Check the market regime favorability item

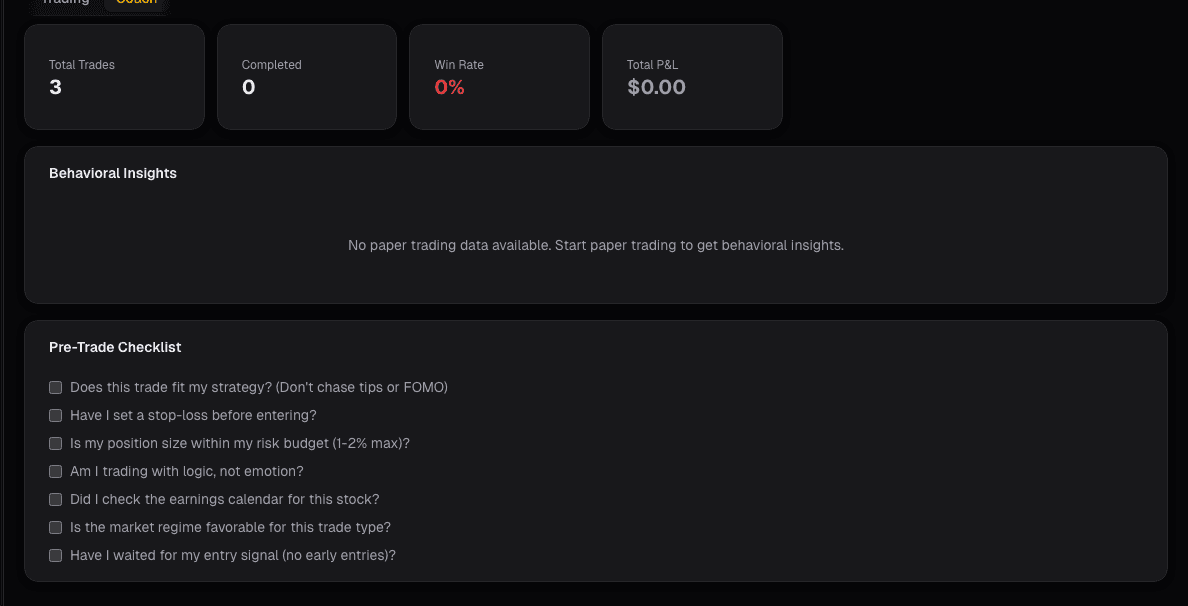click(x=55, y=527)
